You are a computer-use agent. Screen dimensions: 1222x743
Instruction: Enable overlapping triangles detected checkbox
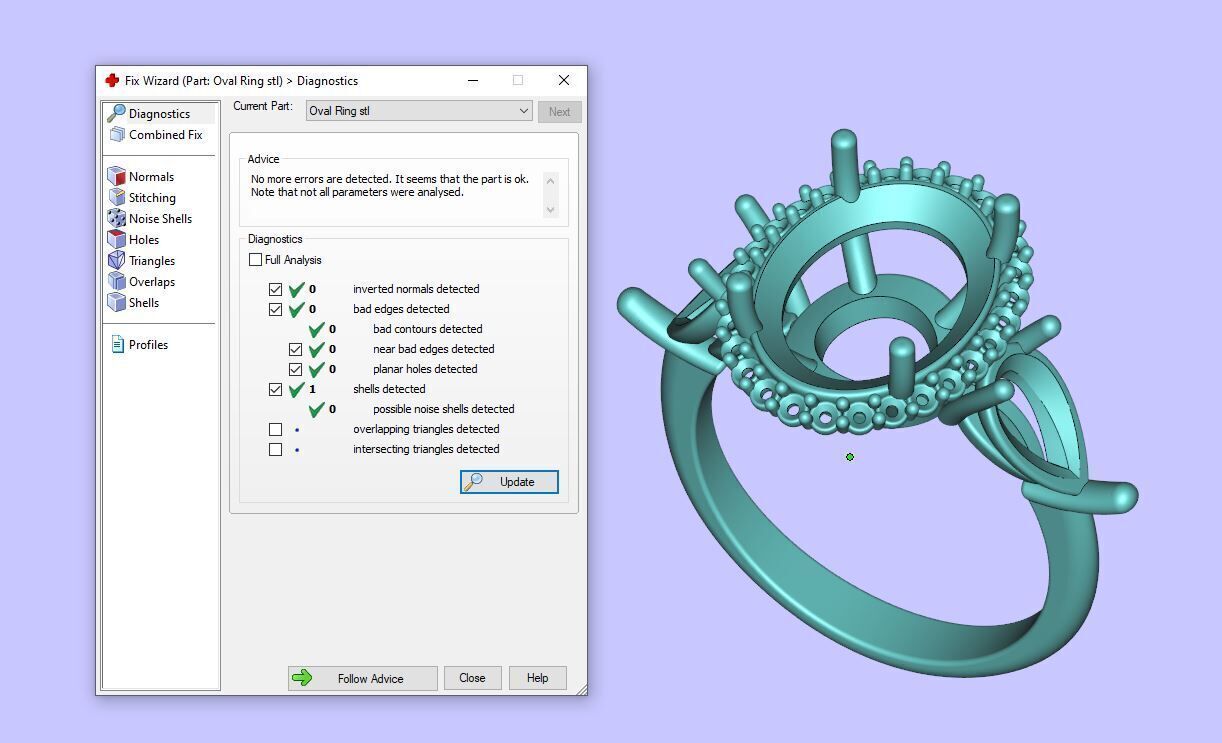click(275, 429)
